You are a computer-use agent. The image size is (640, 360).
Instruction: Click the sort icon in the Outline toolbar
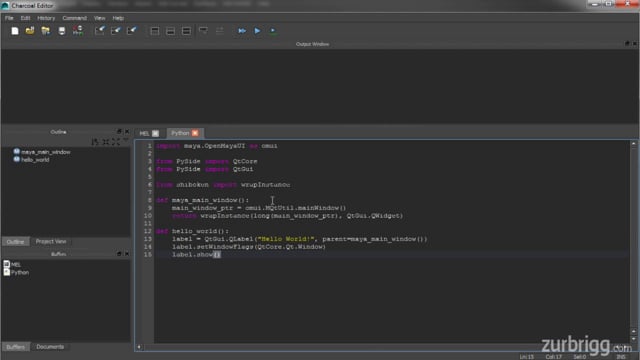pyautogui.click(x=95, y=142)
